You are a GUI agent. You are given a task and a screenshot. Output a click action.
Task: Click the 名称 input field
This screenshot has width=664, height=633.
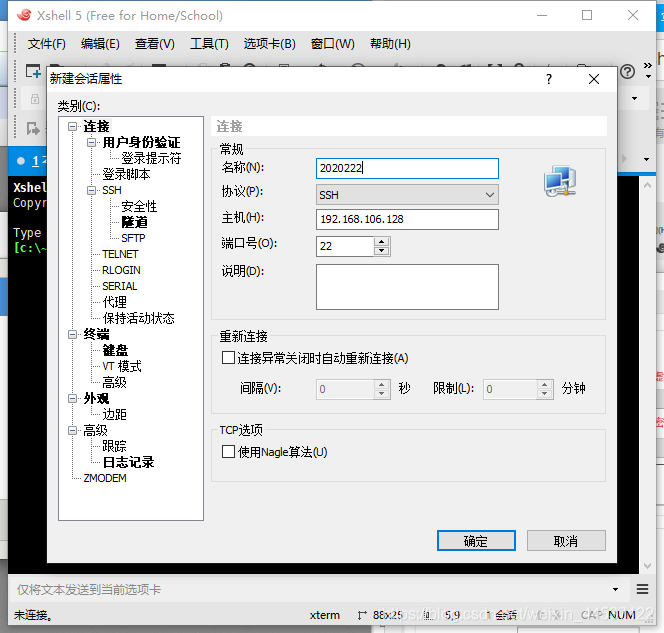(407, 168)
